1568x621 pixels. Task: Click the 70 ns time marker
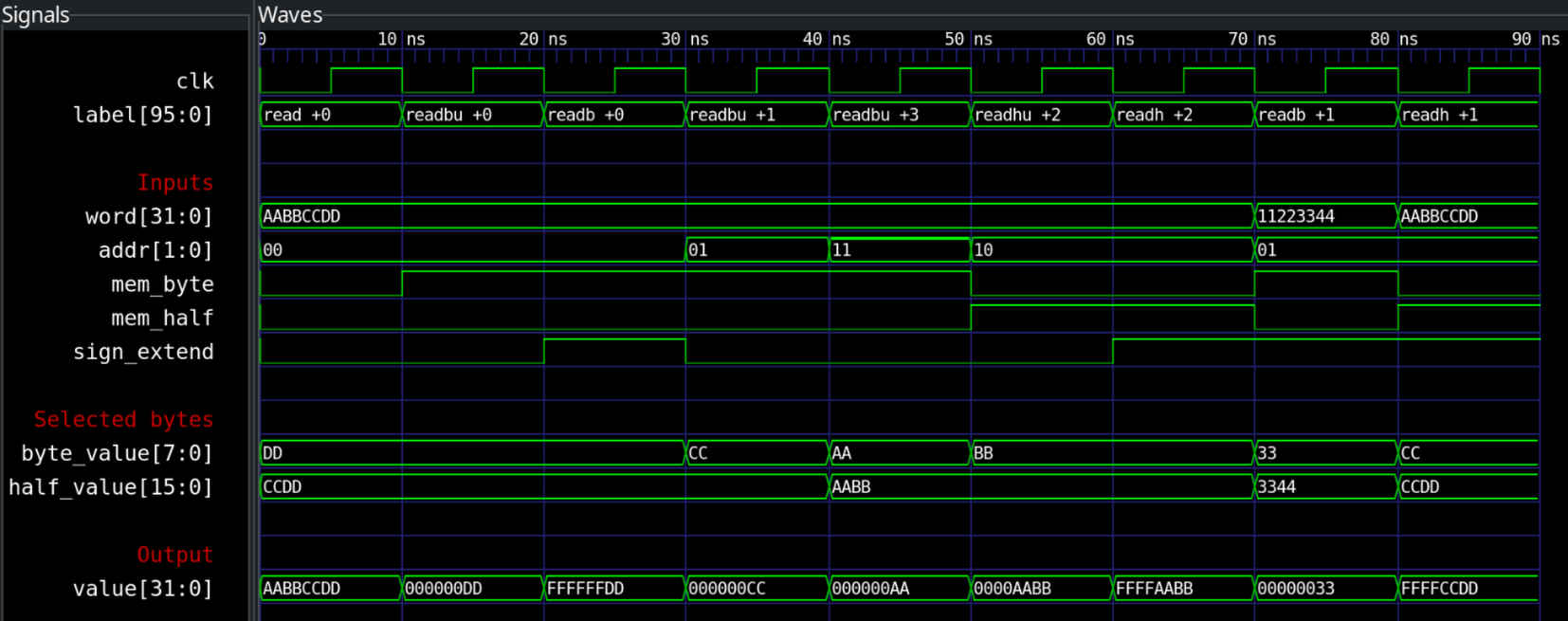click(1252, 39)
